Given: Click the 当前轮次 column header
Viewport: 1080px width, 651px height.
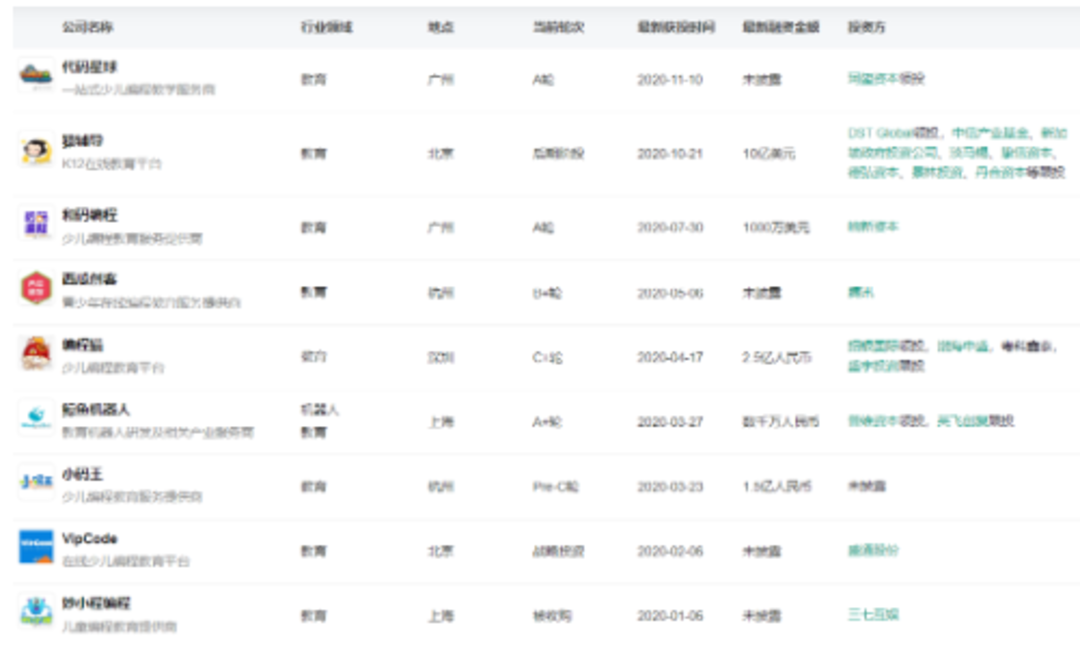Looking at the screenshot, I should [x=558, y=27].
